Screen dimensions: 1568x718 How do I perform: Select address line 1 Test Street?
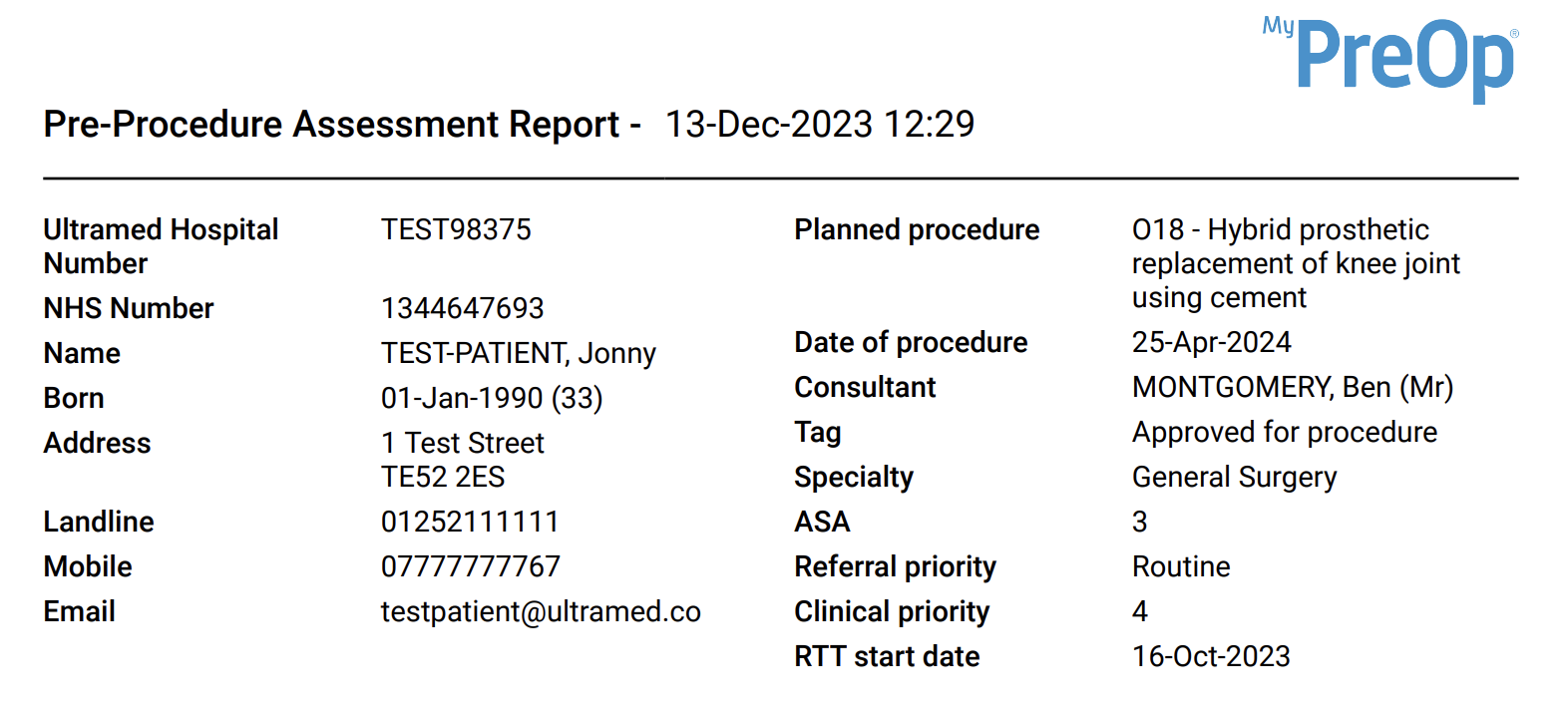(463, 443)
